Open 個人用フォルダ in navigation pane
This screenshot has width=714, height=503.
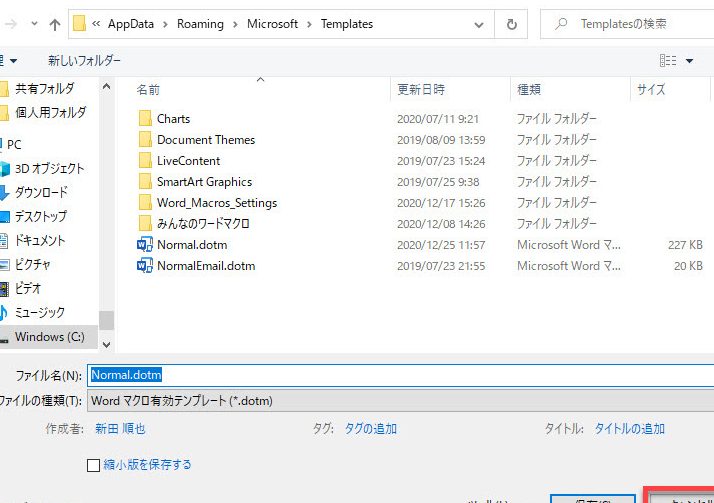pos(50,112)
